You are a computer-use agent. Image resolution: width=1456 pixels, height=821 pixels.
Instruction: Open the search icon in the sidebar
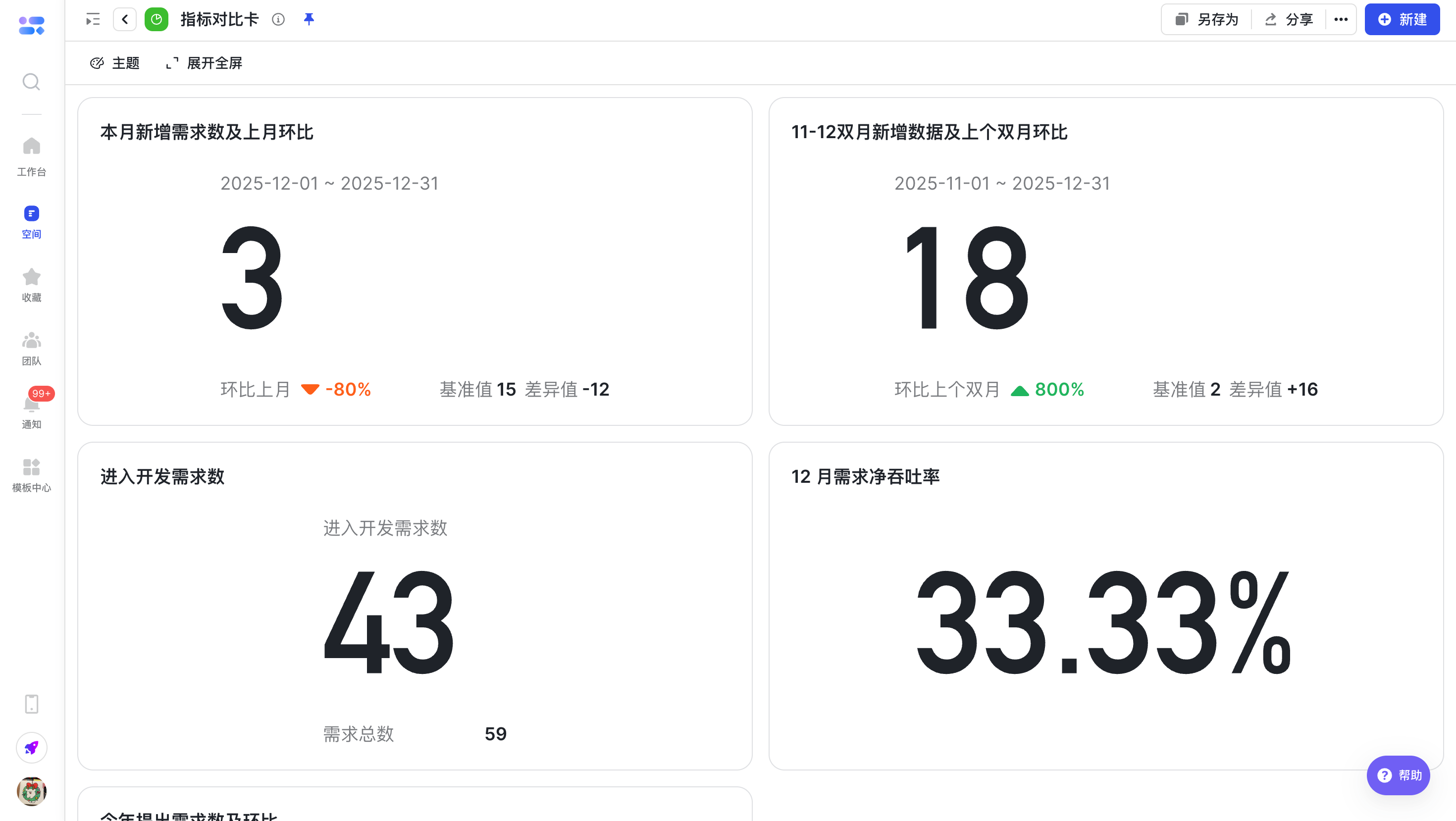click(x=32, y=82)
